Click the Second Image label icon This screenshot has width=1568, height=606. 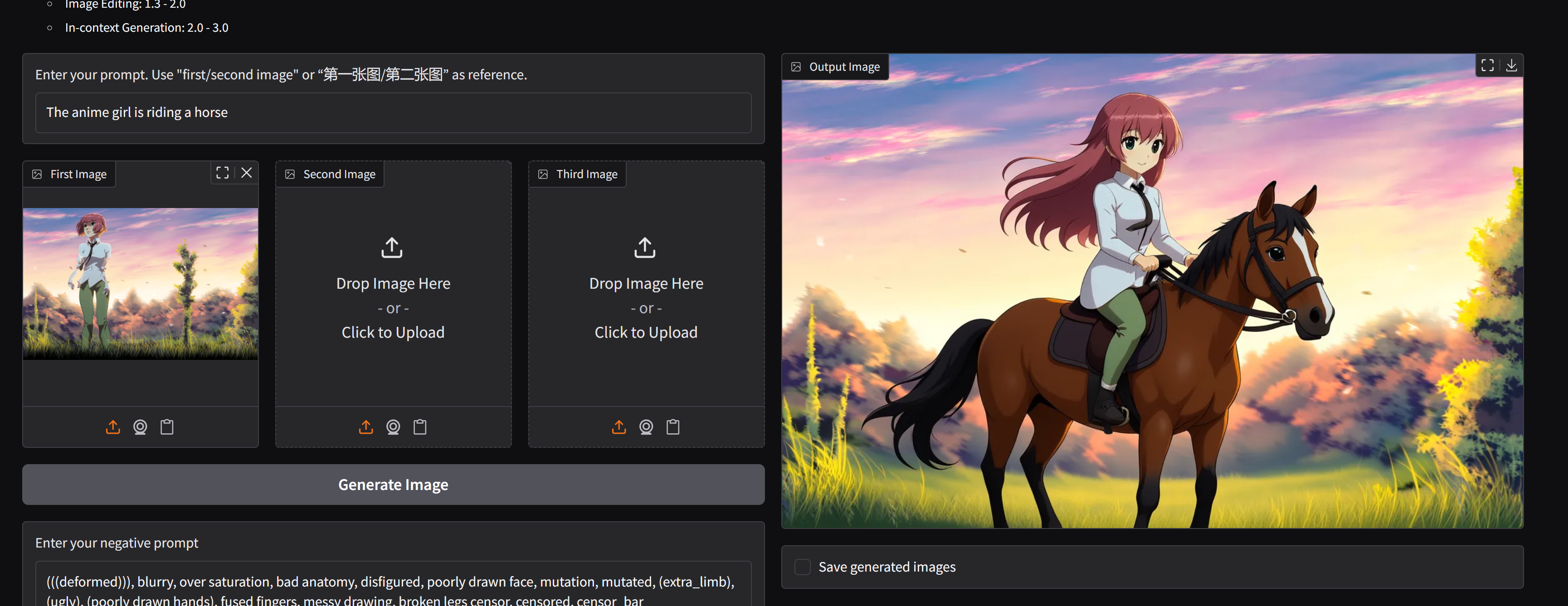point(290,175)
